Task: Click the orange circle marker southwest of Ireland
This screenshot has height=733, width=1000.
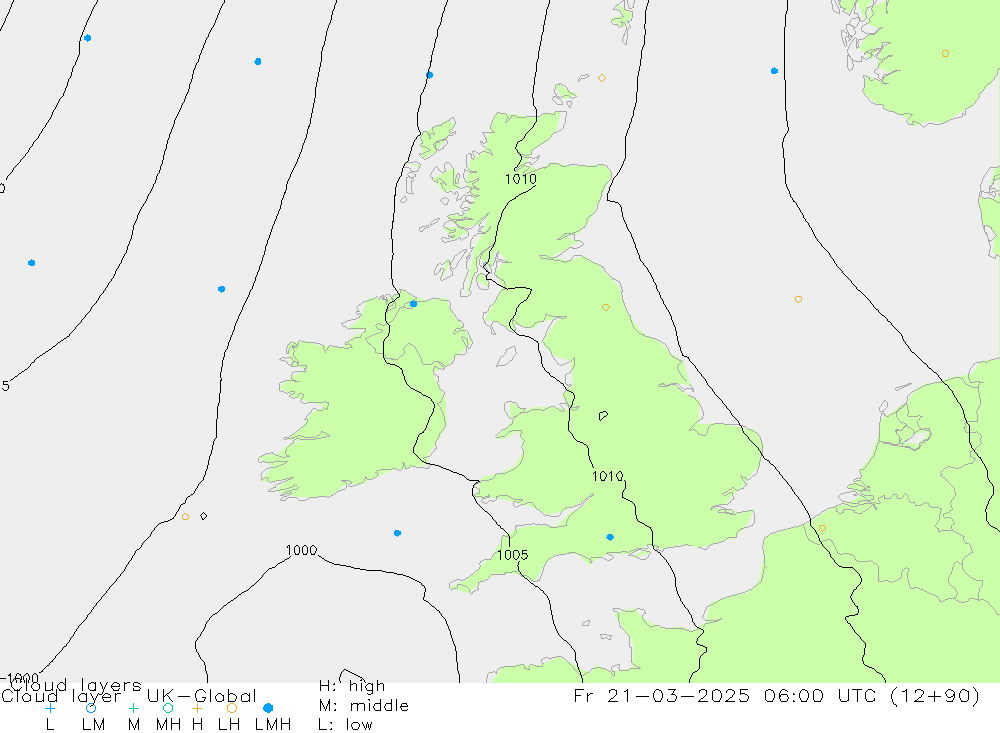Action: pyautogui.click(x=185, y=517)
